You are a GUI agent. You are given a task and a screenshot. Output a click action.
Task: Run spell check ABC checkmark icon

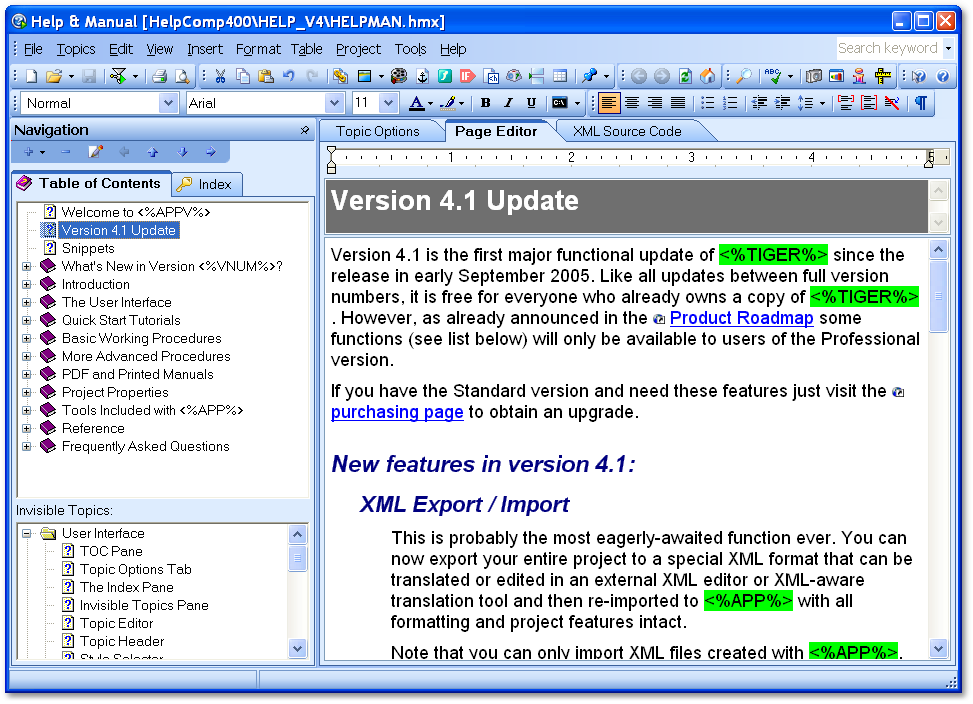point(773,76)
